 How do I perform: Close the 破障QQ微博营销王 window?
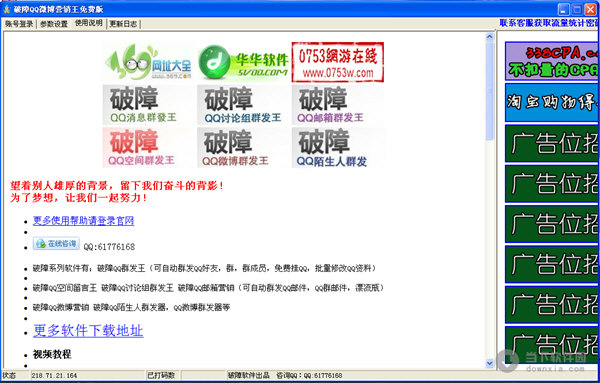pos(590,9)
